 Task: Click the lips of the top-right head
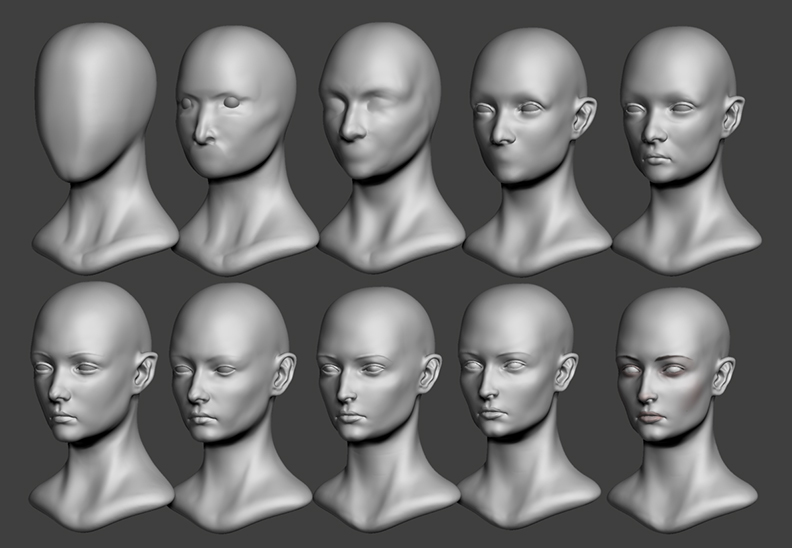click(657, 159)
